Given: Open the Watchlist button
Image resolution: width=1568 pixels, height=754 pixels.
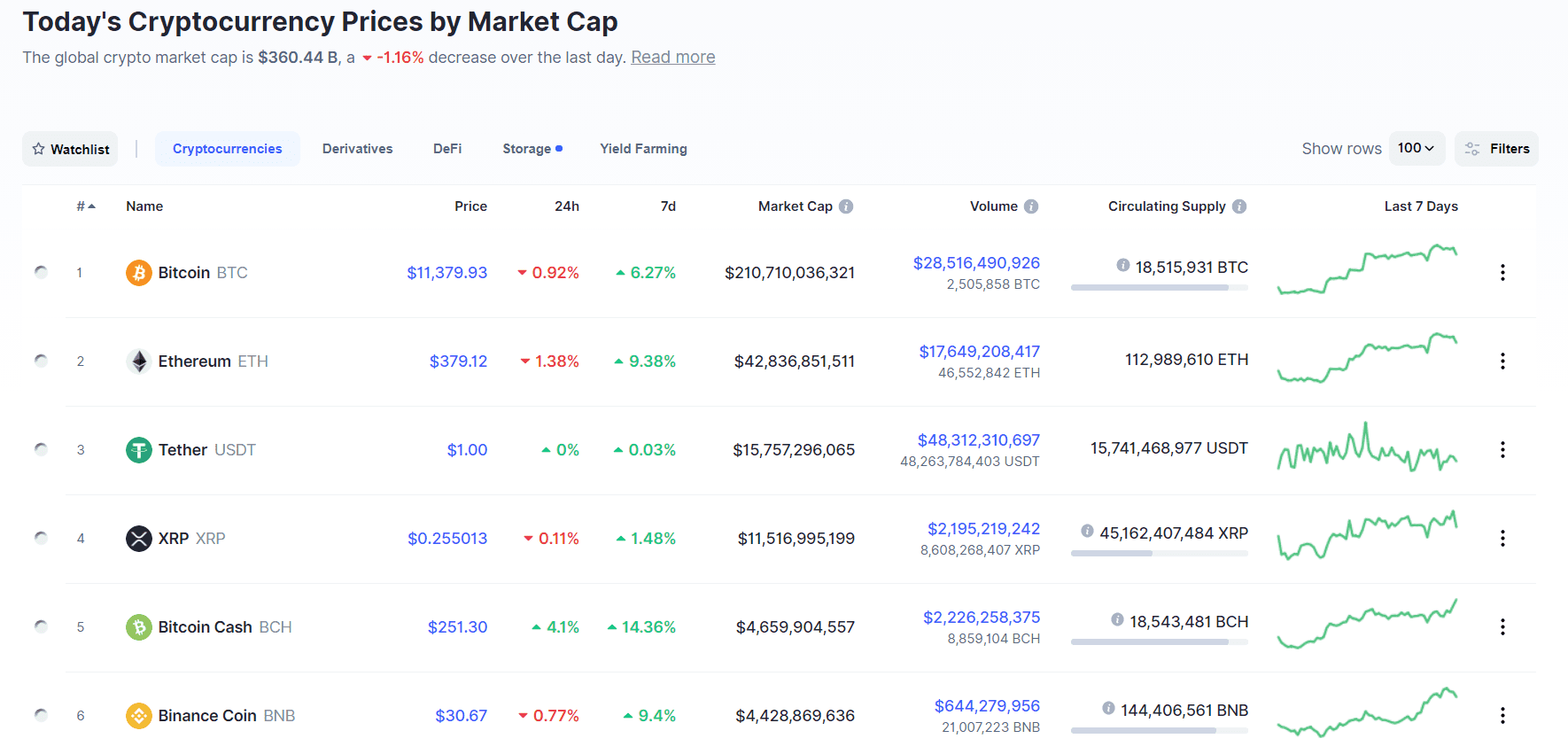Looking at the screenshot, I should [70, 149].
